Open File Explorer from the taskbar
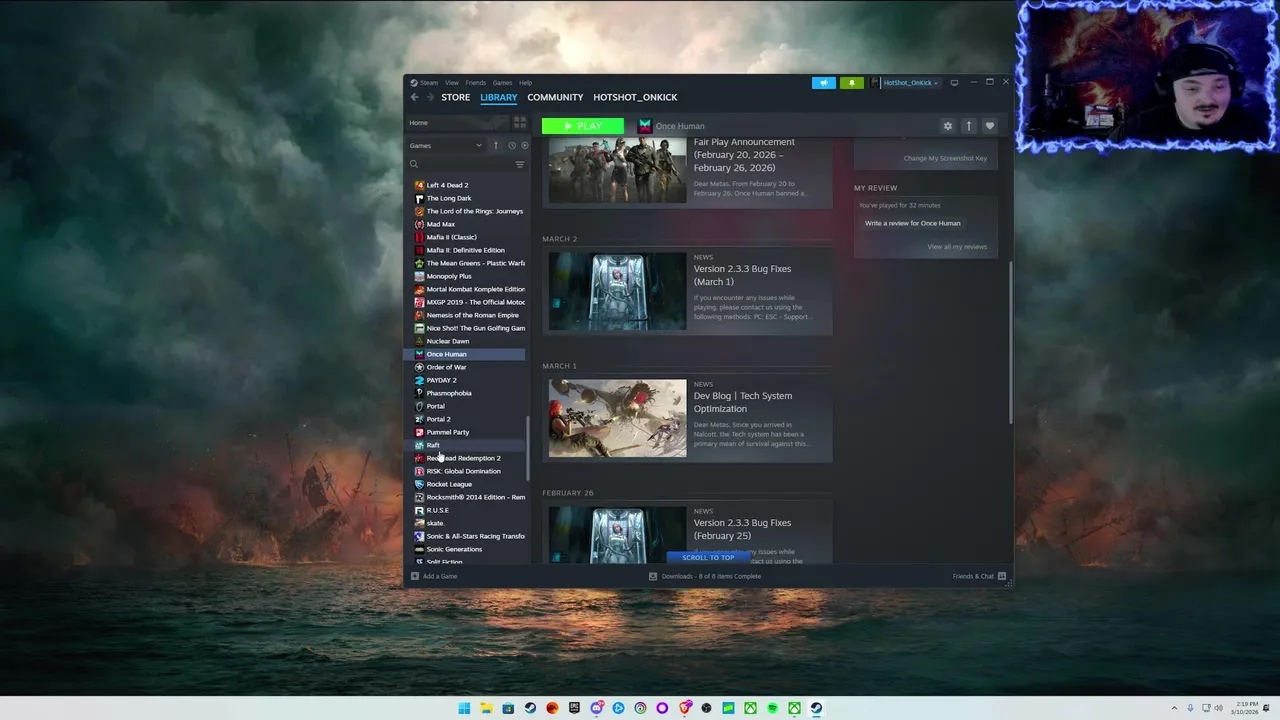The width and height of the screenshot is (1280, 720). (x=486, y=708)
